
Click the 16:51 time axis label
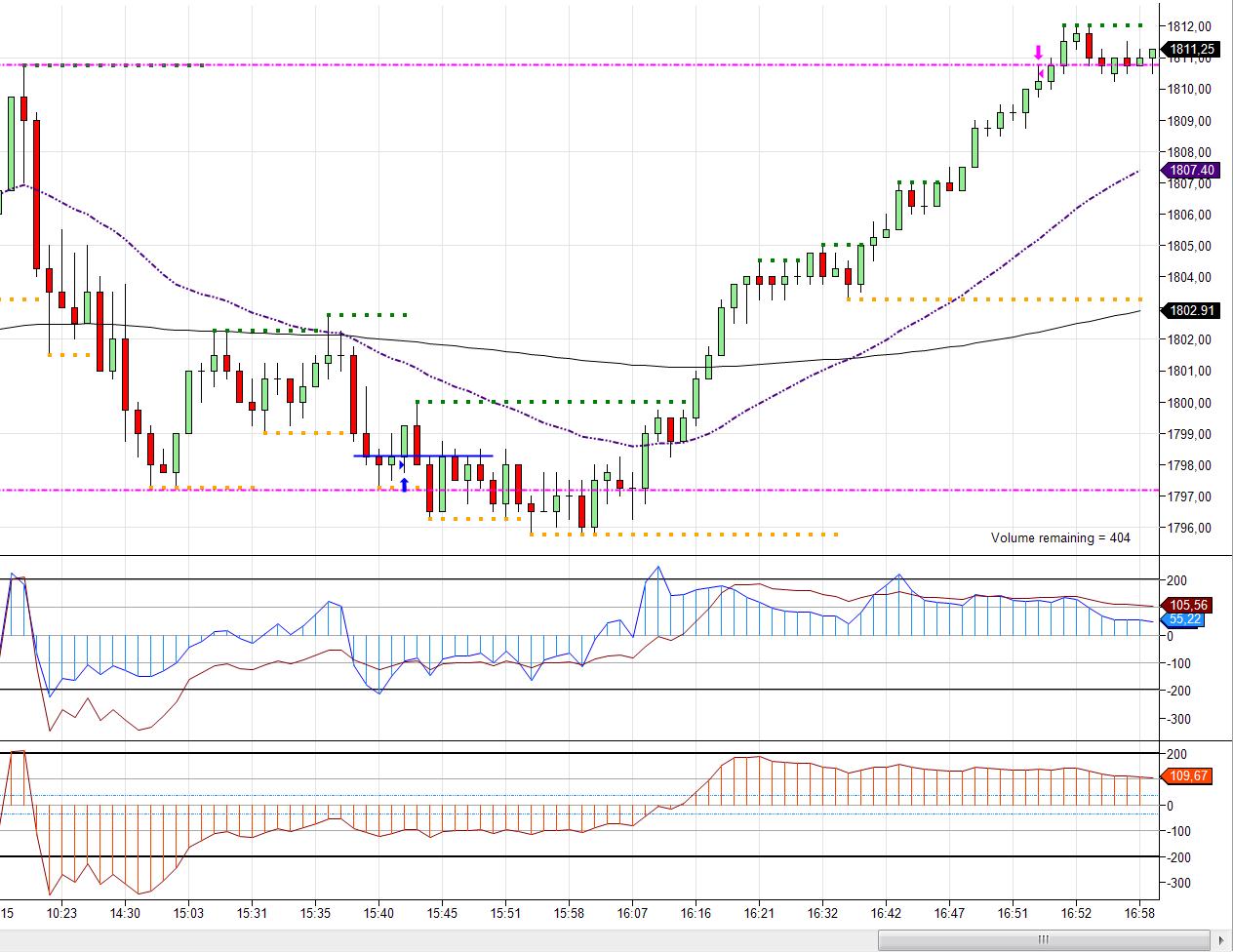(1013, 914)
